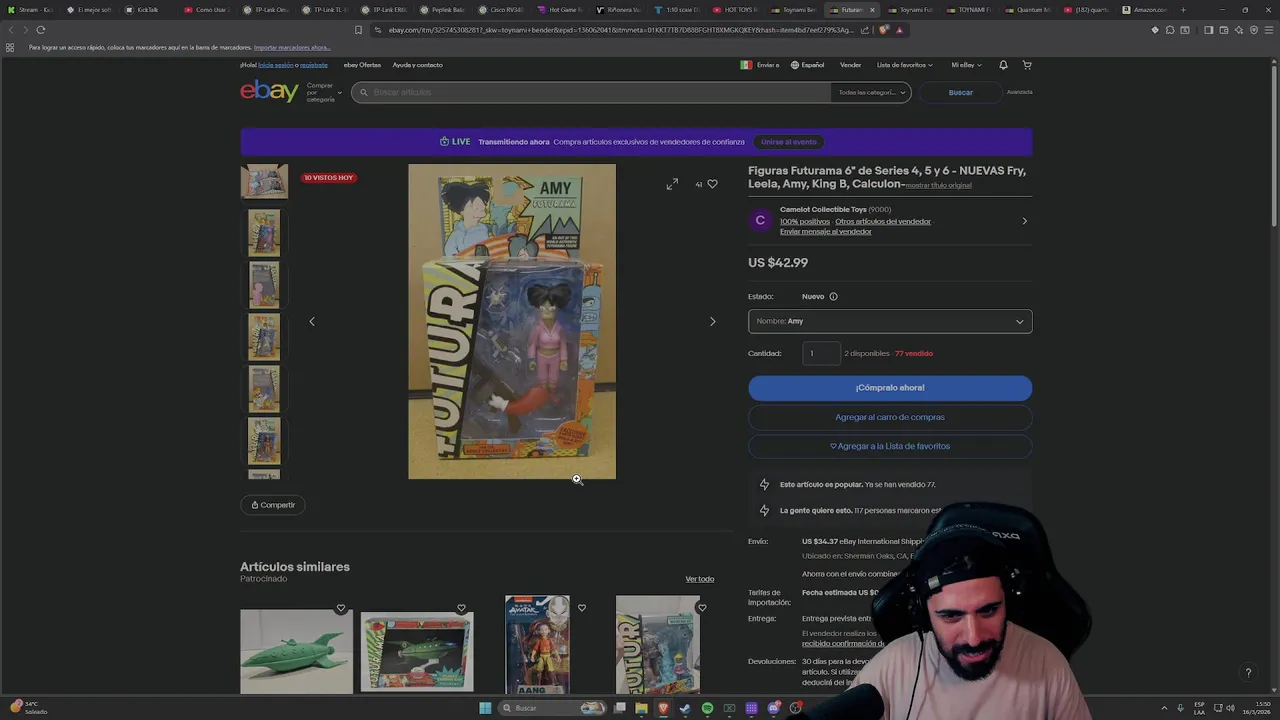Favorite the Futurama box similar item

pos(702,608)
